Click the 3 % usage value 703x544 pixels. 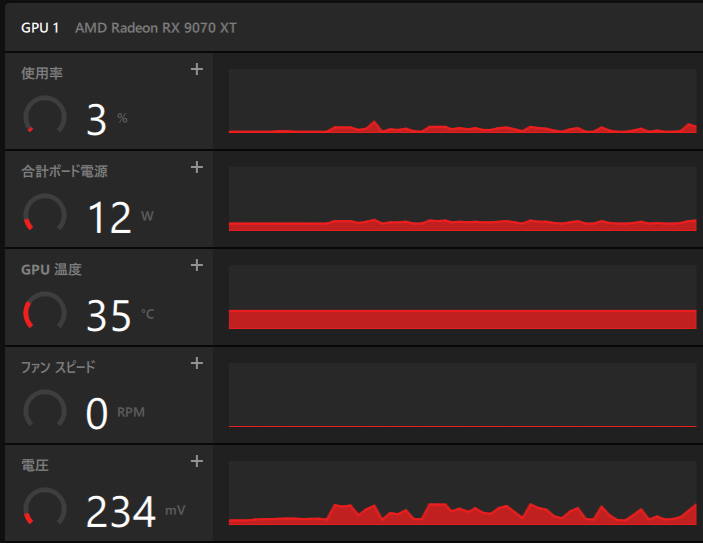[x=107, y=119]
